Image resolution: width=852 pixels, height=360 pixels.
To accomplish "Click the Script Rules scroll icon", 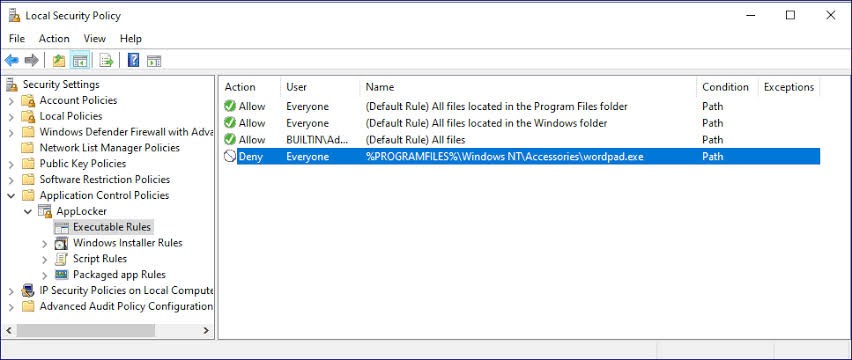I will pyautogui.click(x=62, y=258).
